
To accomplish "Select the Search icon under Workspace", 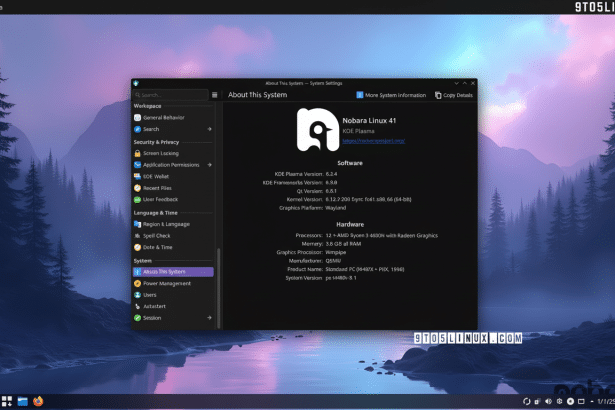I will tap(137, 129).
